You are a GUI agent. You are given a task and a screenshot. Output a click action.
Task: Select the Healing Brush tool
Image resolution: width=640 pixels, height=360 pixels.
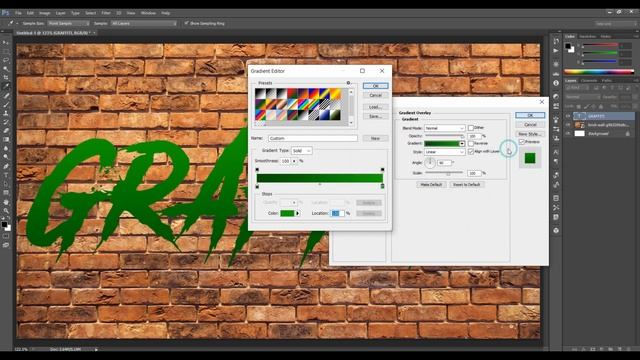(x=6, y=96)
